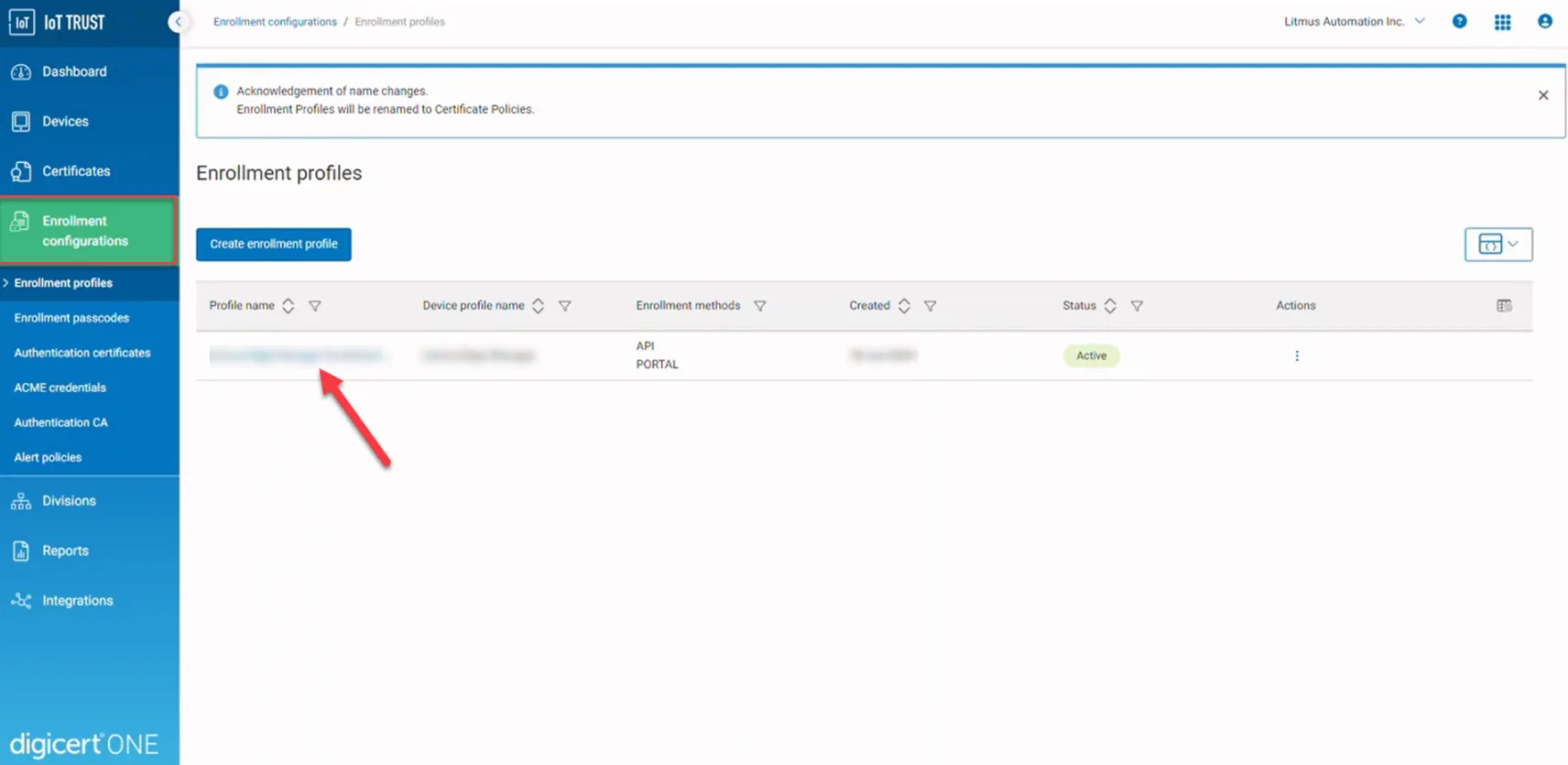The image size is (1568, 765).
Task: Click the Active status badge
Action: pos(1091,355)
